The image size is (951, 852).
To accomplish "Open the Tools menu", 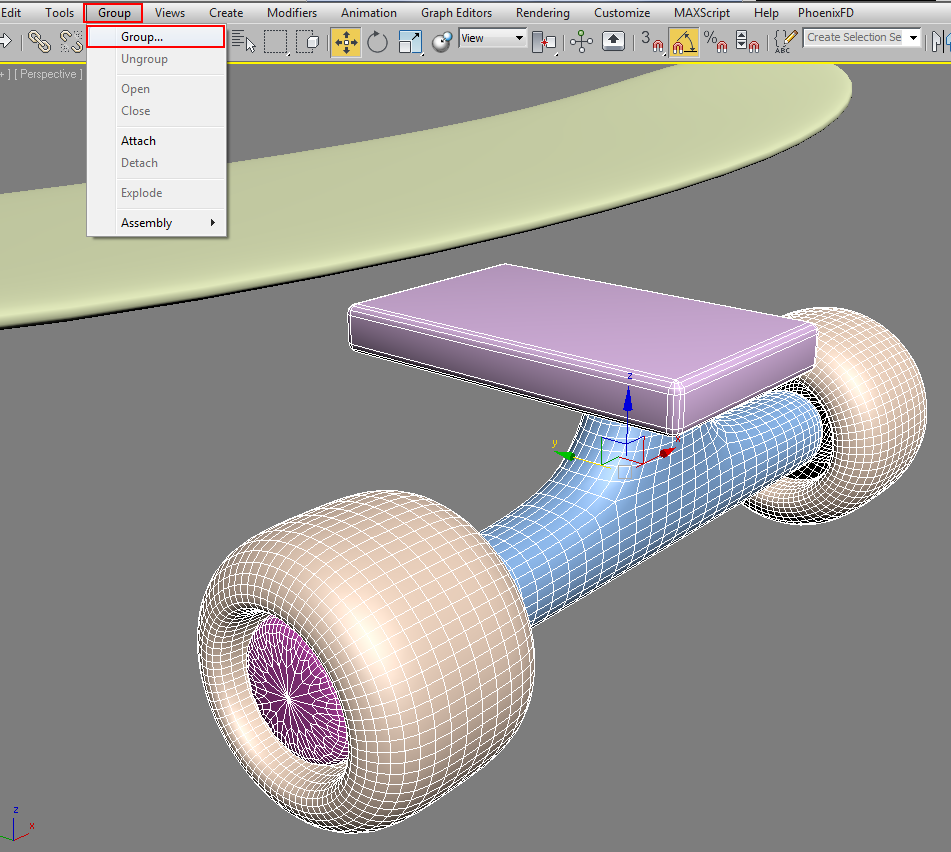I will [59, 13].
